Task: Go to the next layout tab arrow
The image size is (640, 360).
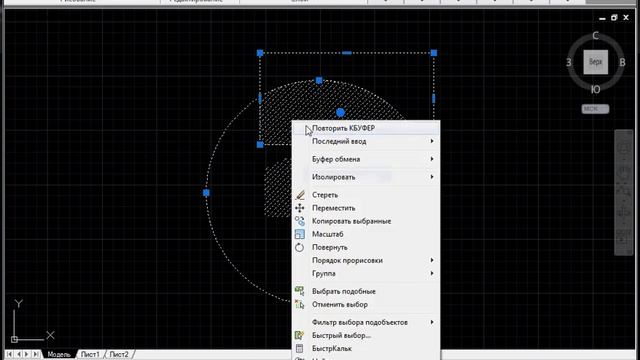Action: tap(27, 354)
